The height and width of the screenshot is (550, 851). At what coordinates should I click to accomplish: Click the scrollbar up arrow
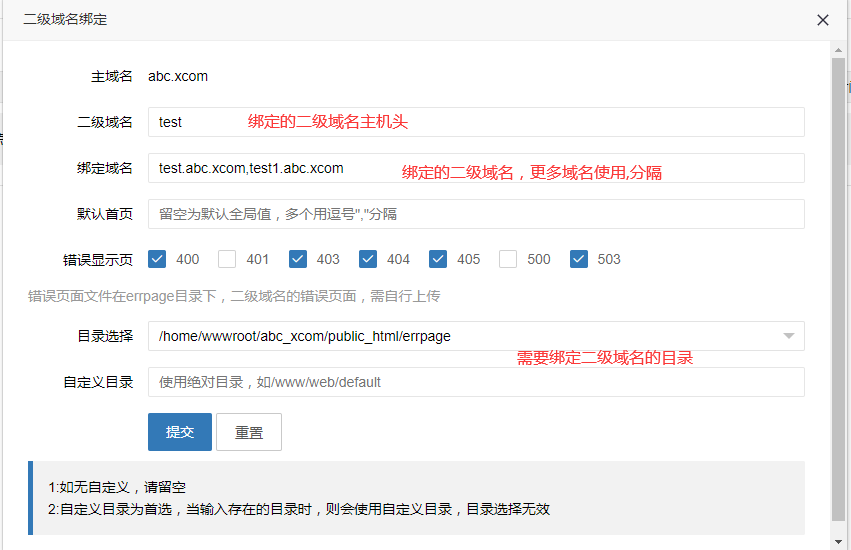click(838, 50)
